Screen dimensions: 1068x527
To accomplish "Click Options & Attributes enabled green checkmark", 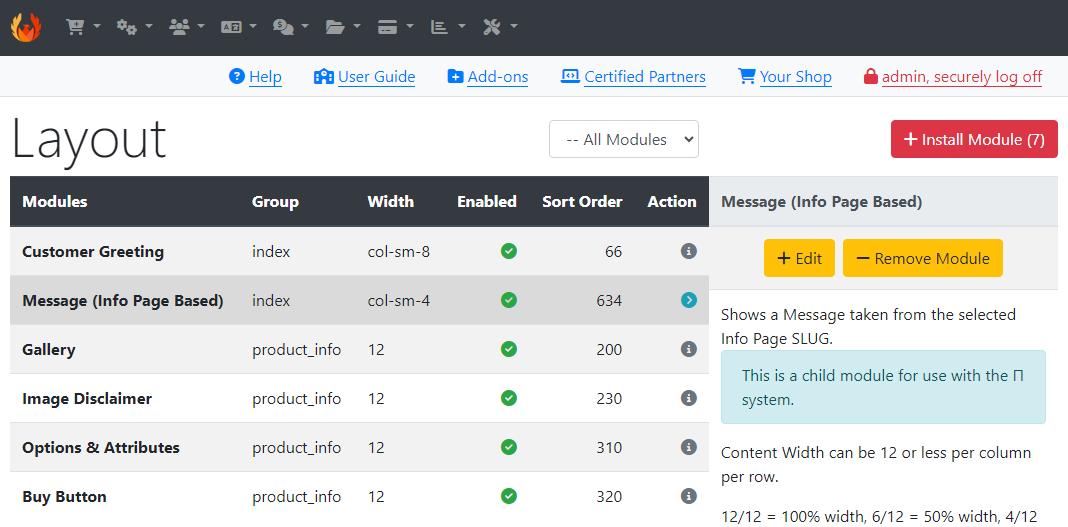I will [509, 447].
